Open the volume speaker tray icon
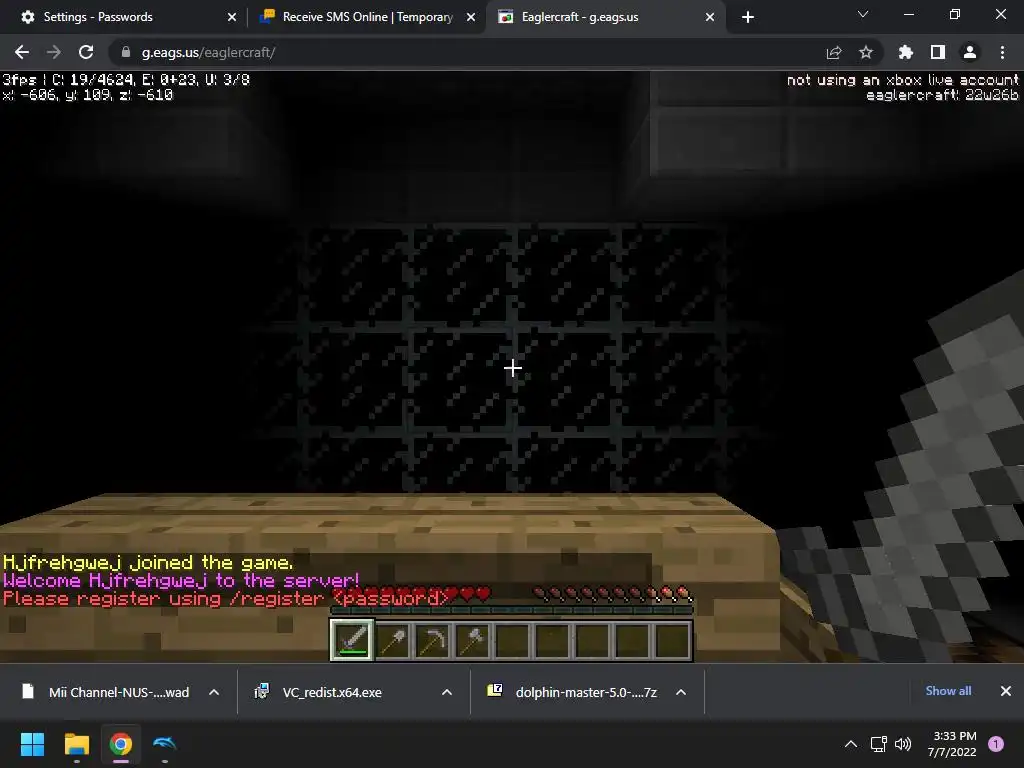 pos(903,744)
